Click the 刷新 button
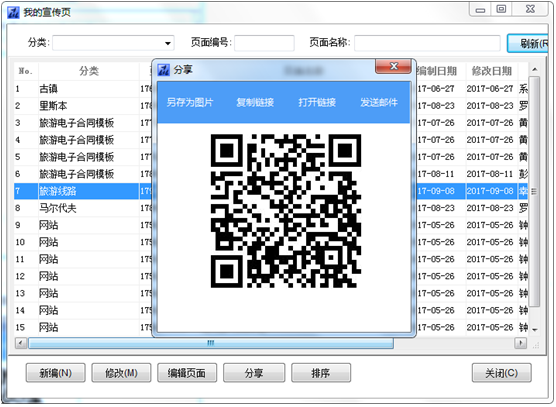The image size is (556, 407). (528, 43)
